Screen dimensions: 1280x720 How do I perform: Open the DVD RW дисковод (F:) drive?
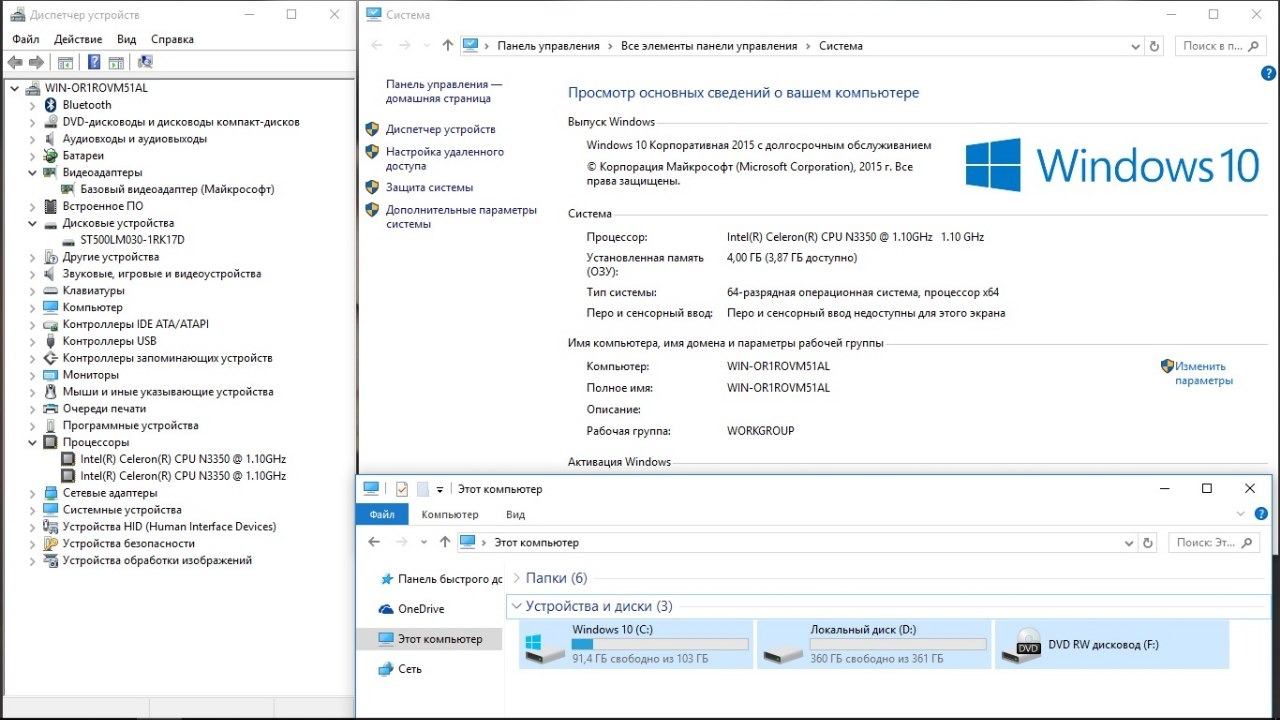point(1112,644)
